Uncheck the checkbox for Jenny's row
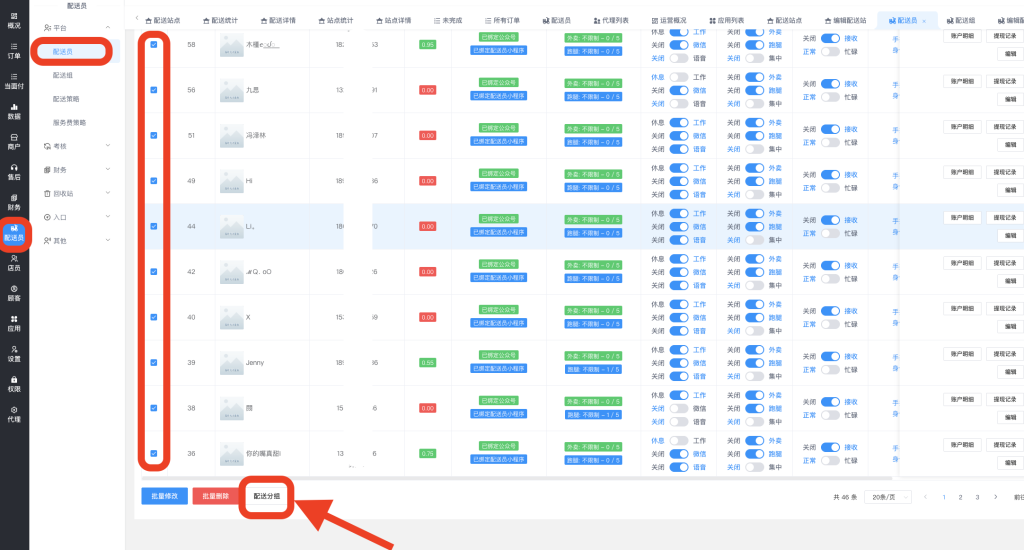1024x550 pixels. click(153, 362)
